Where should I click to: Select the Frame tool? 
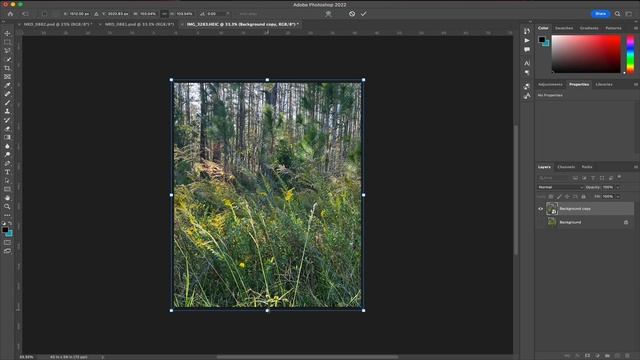(7, 77)
